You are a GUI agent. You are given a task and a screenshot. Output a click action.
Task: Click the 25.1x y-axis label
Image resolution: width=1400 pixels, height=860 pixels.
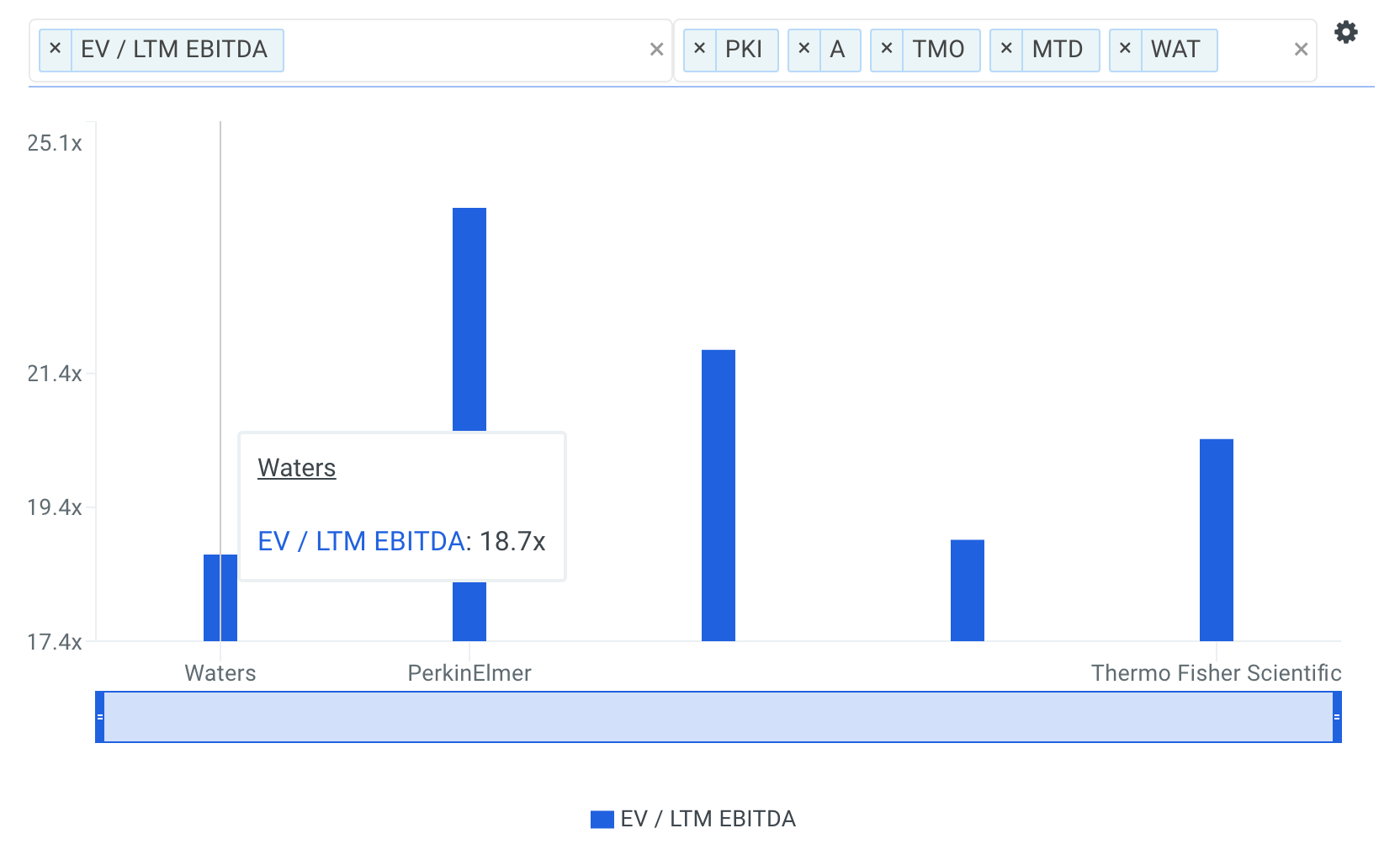55,143
